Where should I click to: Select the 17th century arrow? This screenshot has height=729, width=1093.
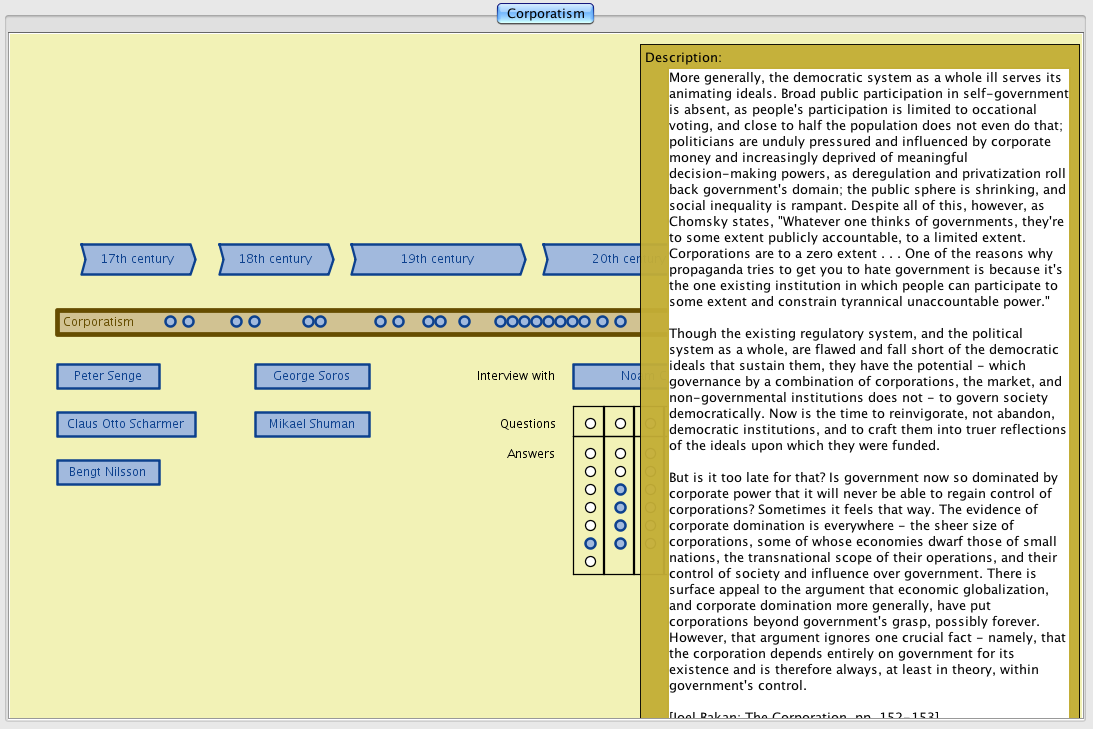[137, 259]
